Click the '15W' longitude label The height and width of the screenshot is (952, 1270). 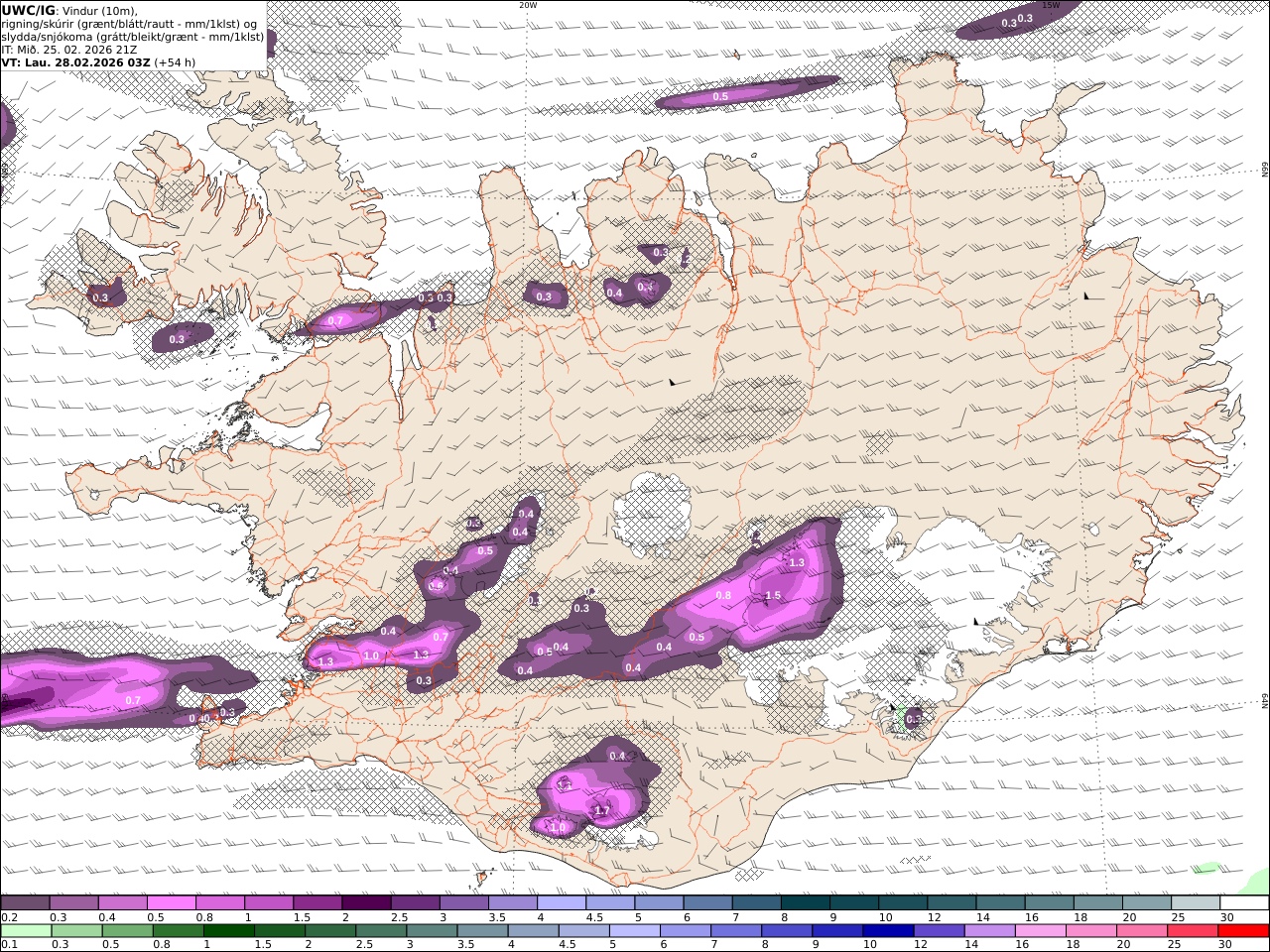(x=1051, y=5)
